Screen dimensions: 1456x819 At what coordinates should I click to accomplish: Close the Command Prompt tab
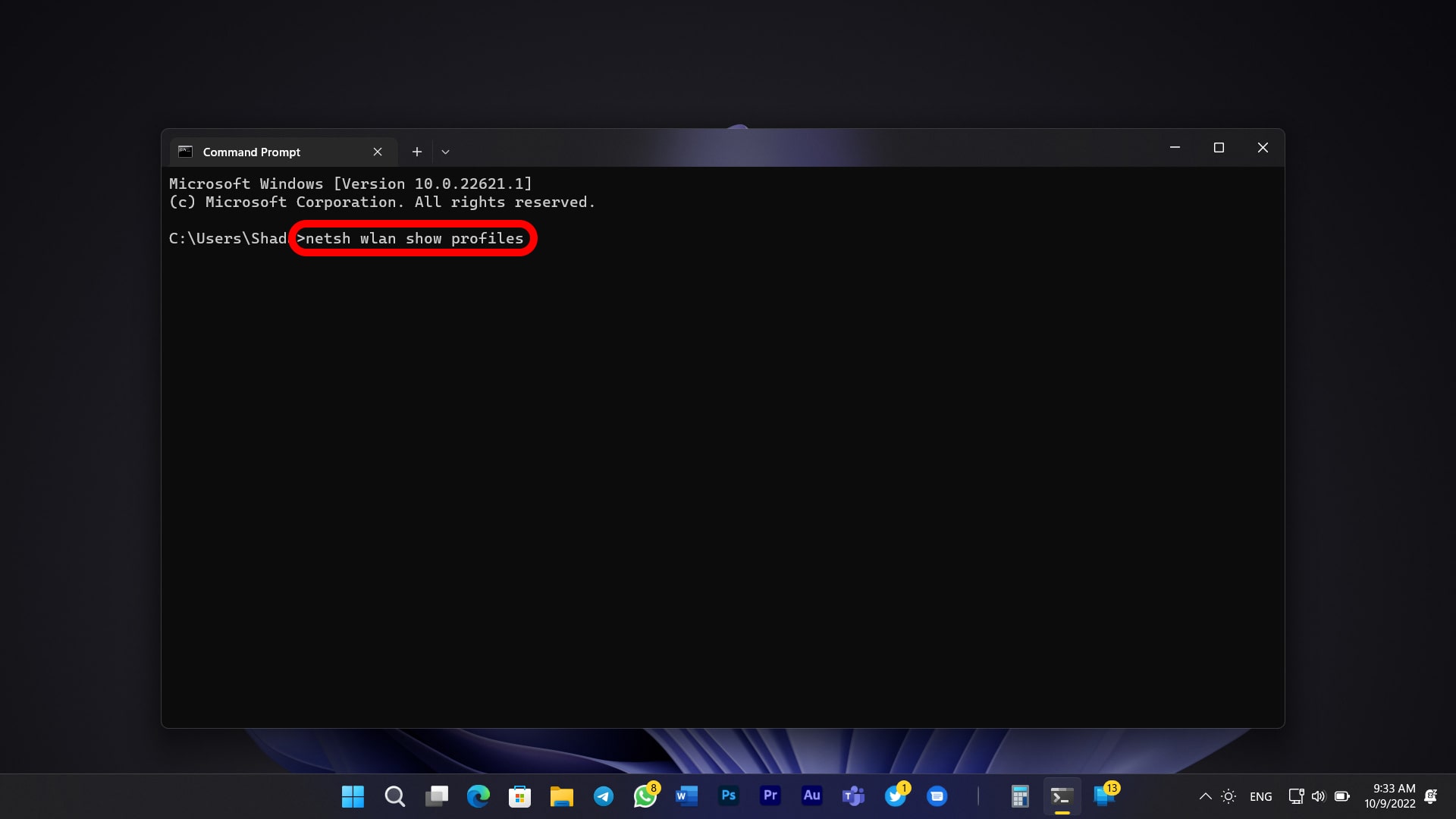click(378, 152)
